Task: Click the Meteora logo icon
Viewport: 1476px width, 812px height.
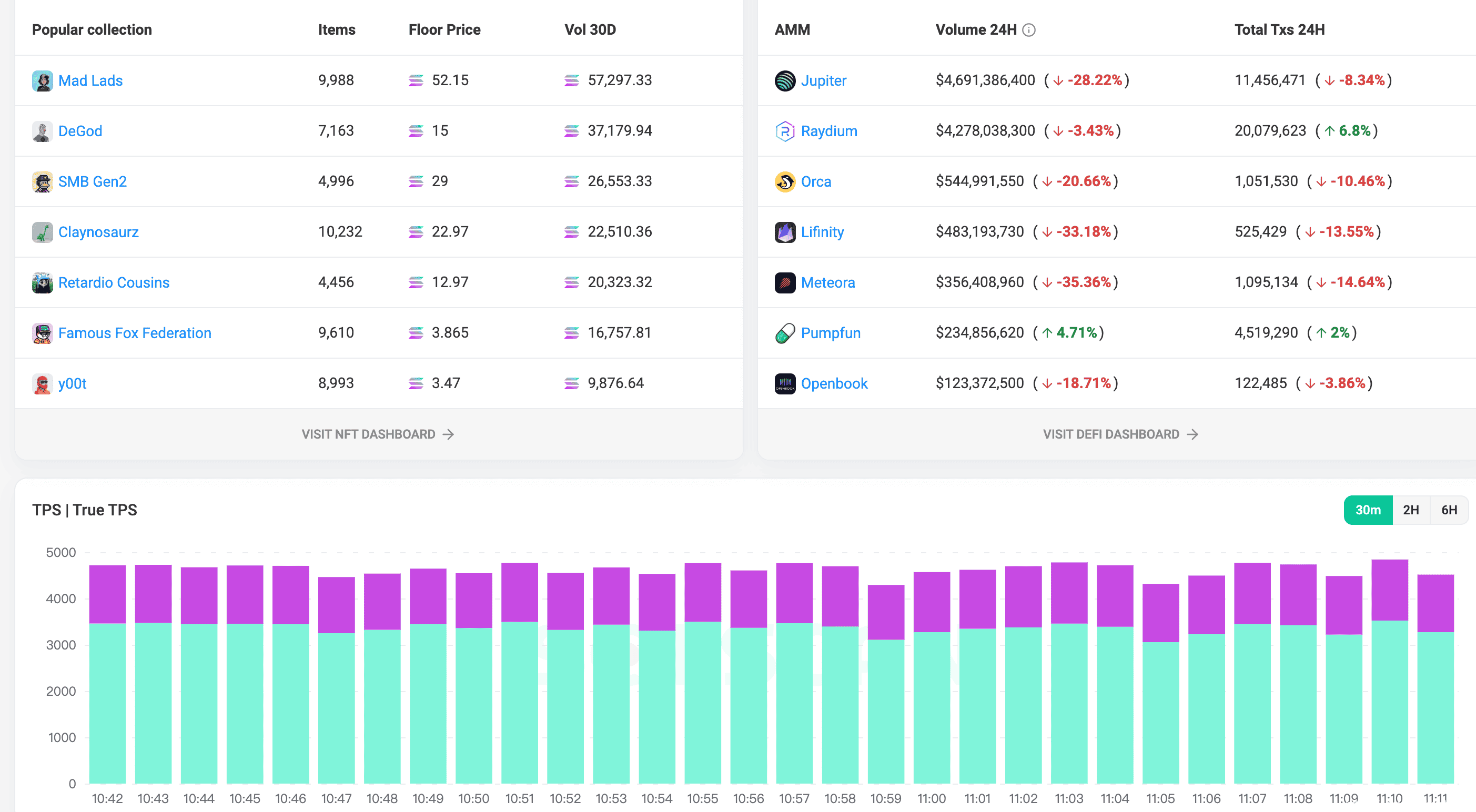Action: (784, 282)
